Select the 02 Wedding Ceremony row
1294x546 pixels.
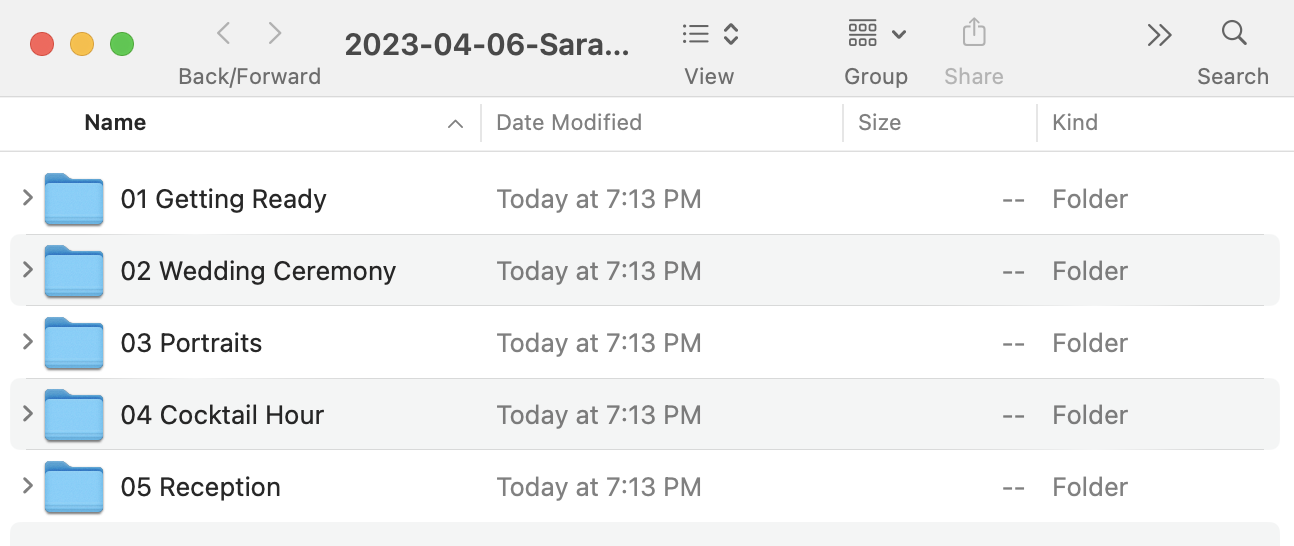tap(645, 271)
